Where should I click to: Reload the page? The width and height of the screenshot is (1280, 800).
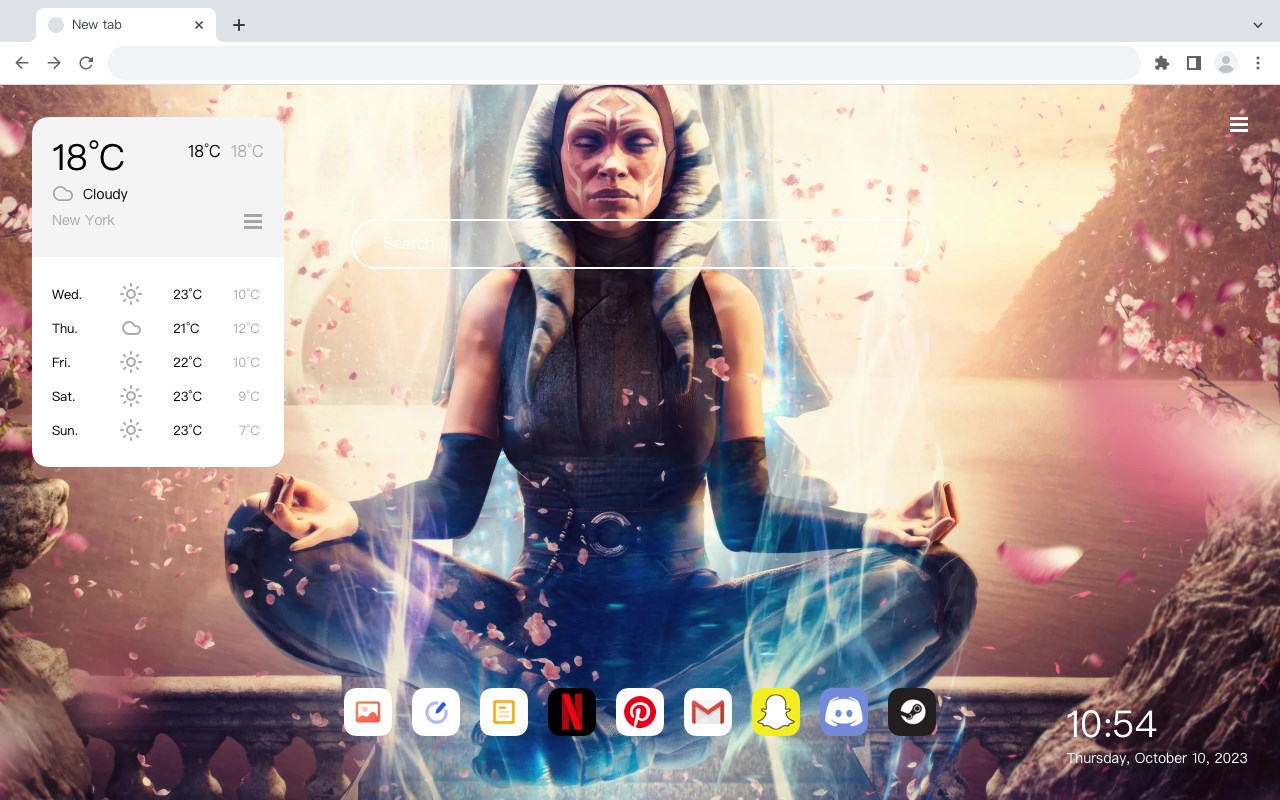[x=86, y=63]
